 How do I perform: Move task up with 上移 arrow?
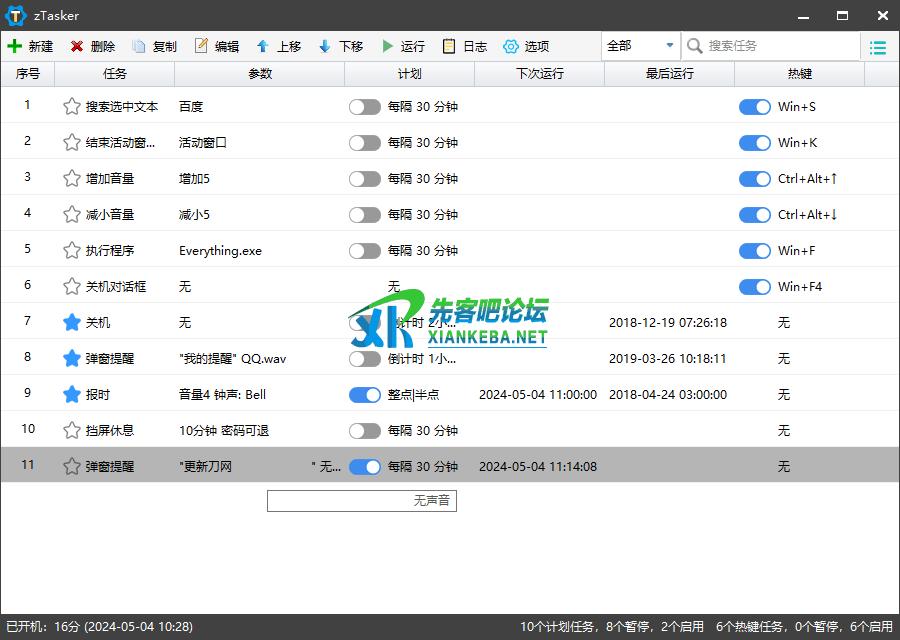coord(263,46)
